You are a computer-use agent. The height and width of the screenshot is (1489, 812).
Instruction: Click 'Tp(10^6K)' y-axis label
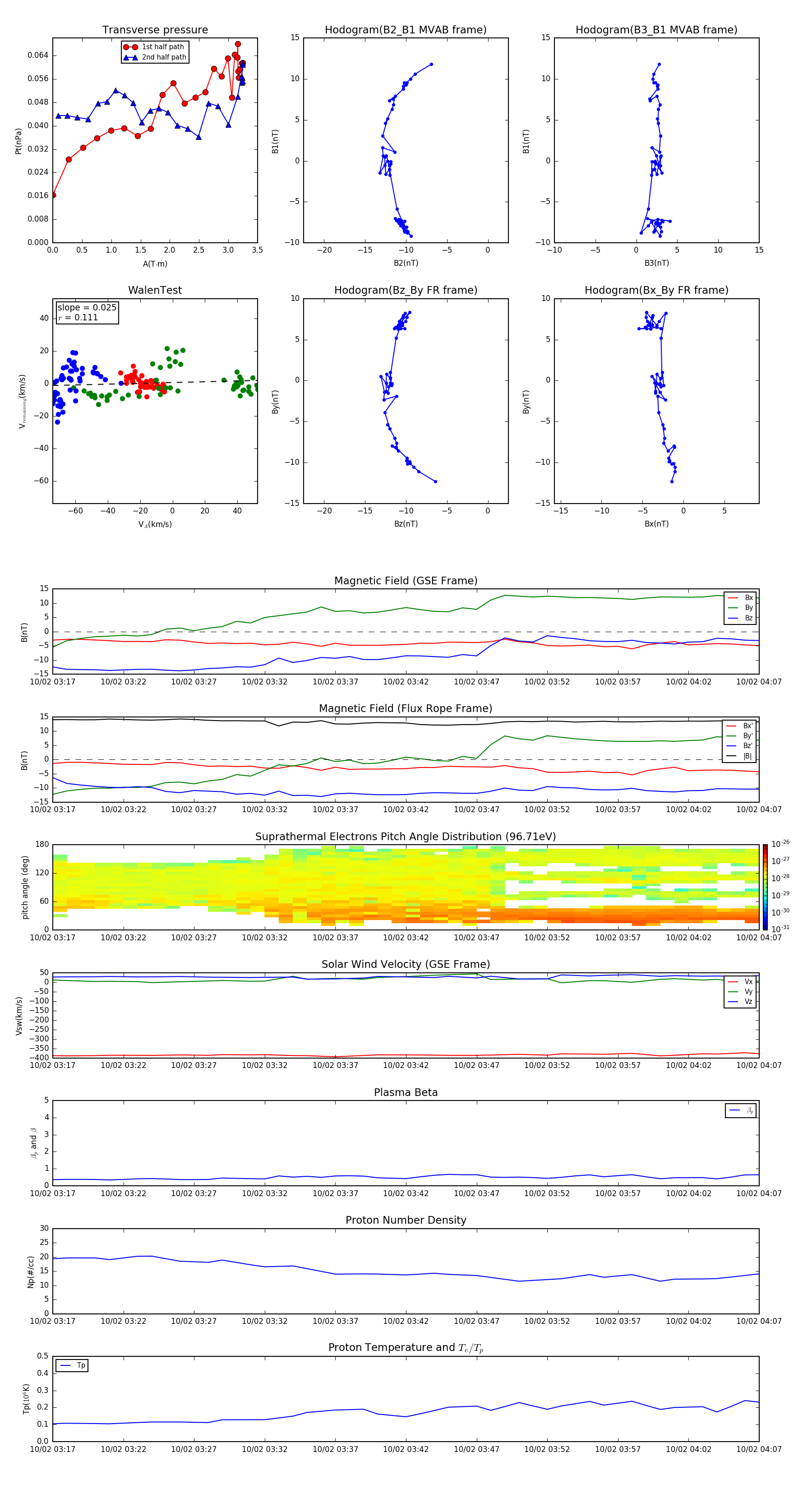pyautogui.click(x=26, y=1399)
